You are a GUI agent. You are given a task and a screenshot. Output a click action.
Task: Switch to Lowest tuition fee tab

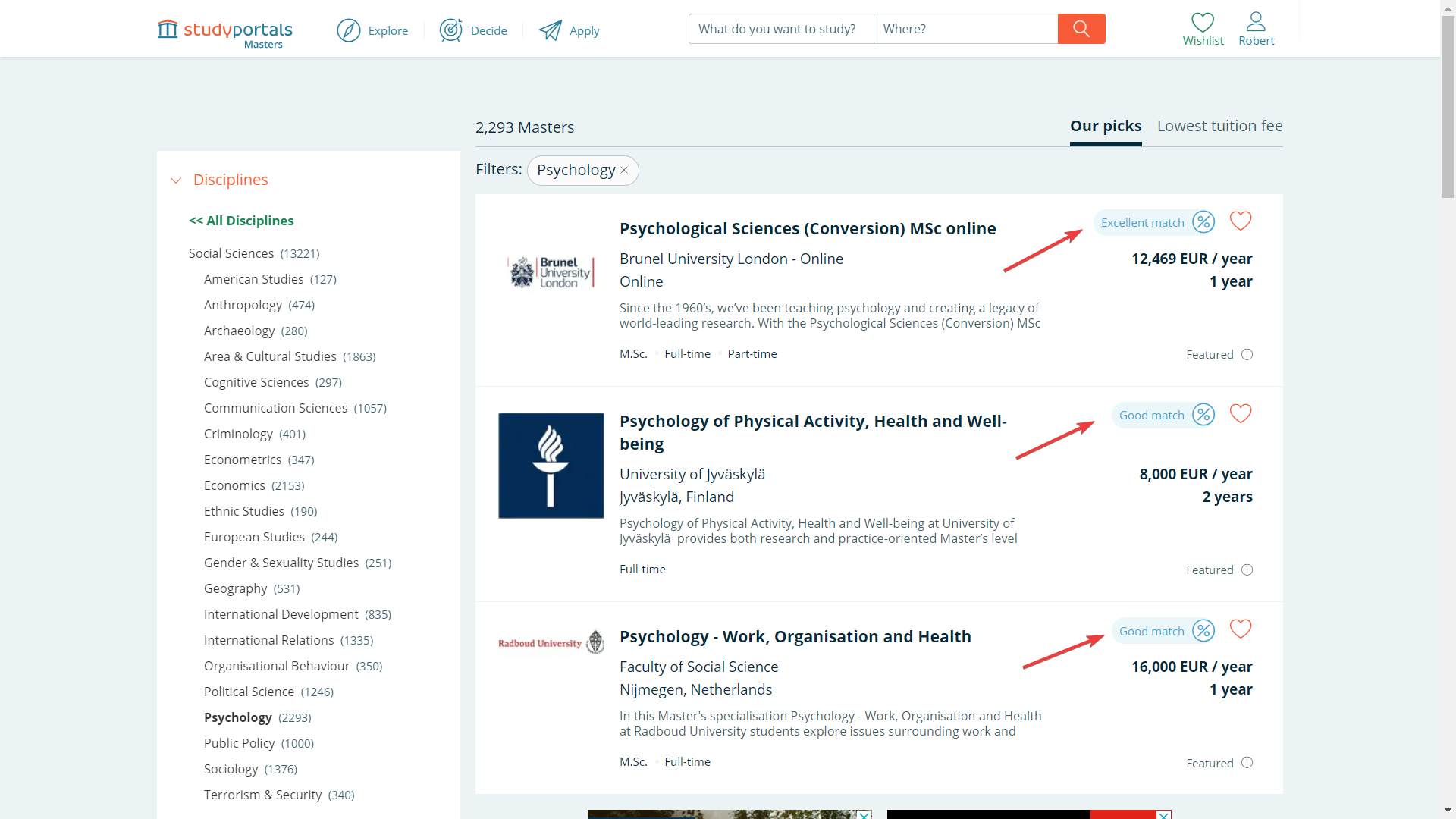pos(1219,126)
